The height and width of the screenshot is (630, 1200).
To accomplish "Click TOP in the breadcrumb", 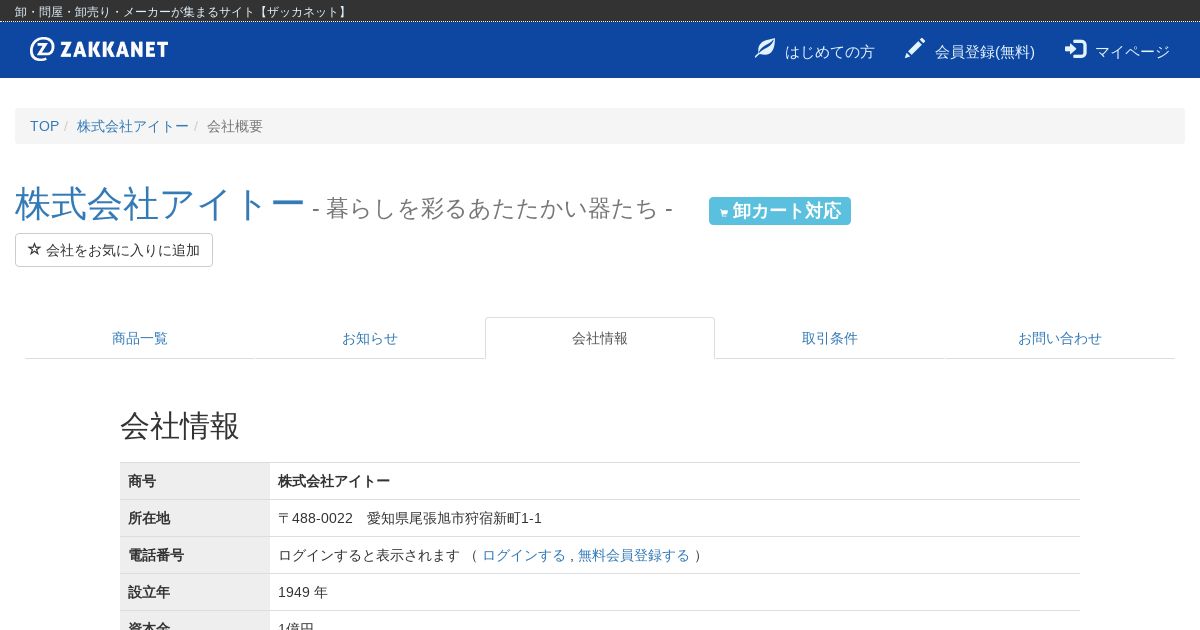I will [44, 126].
